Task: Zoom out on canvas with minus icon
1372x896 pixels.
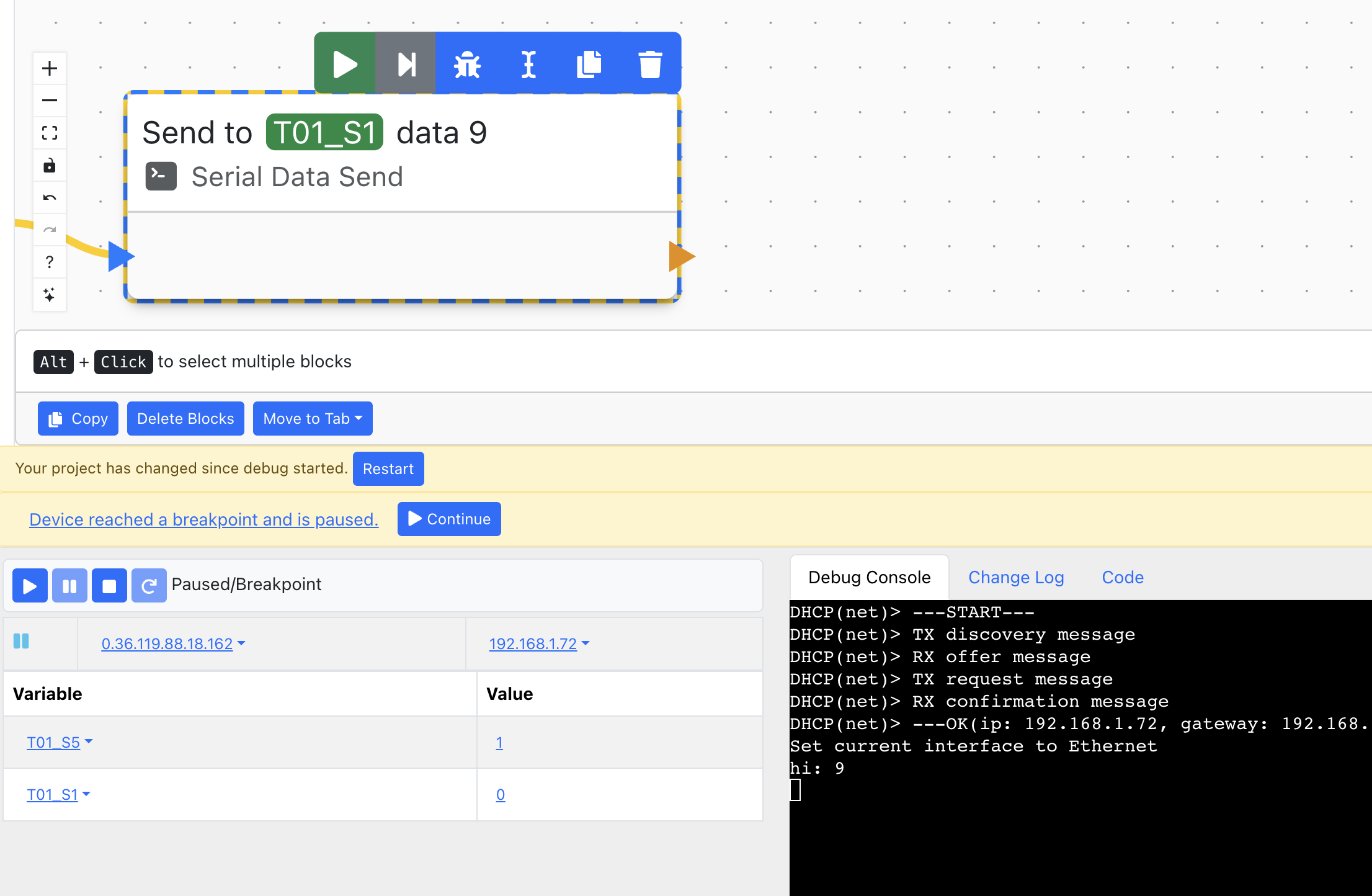Action: click(50, 101)
